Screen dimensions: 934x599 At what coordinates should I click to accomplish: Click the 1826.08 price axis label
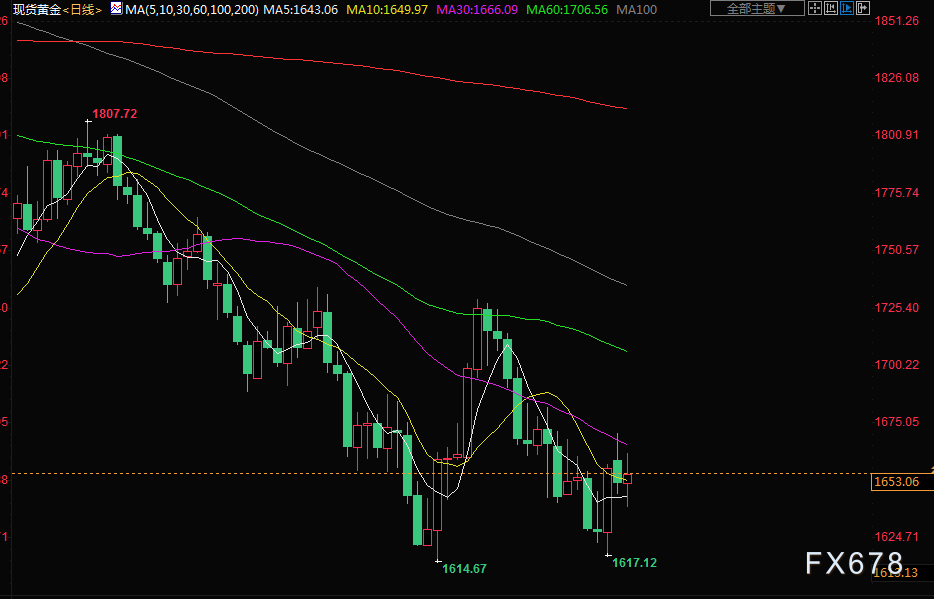896,77
